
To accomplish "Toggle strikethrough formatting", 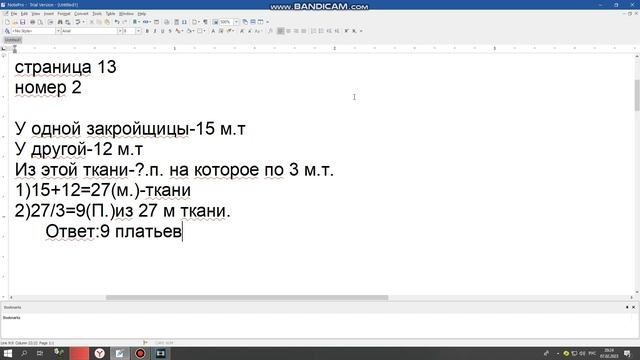I will point(170,31).
